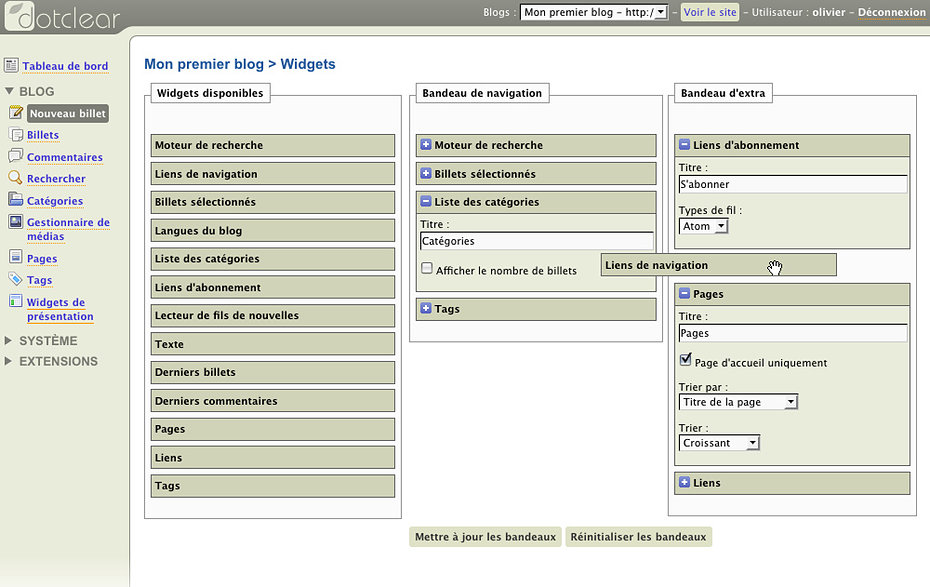The height and width of the screenshot is (587, 930).
Task: Click Mettre à jour les bandeaux button
Action: (x=485, y=537)
